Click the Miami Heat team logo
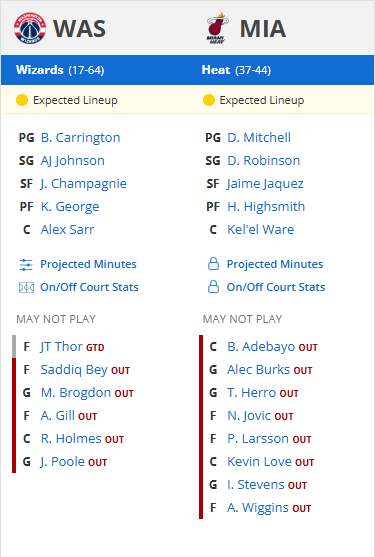Image resolution: width=375 pixels, height=557 pixels. pyautogui.click(x=217, y=28)
